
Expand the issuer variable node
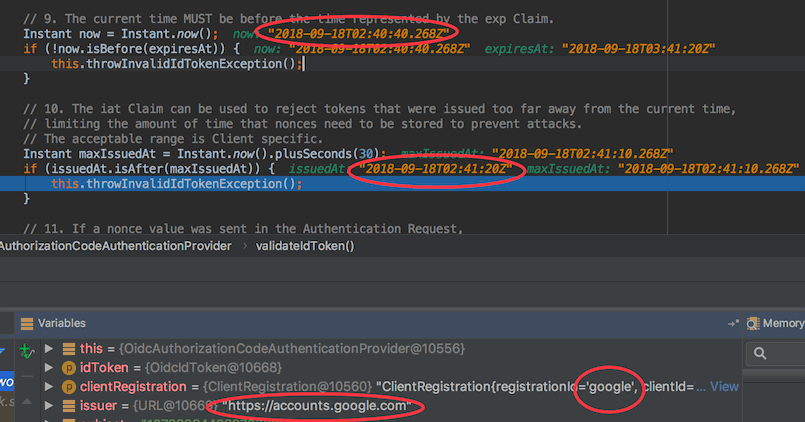[48, 406]
